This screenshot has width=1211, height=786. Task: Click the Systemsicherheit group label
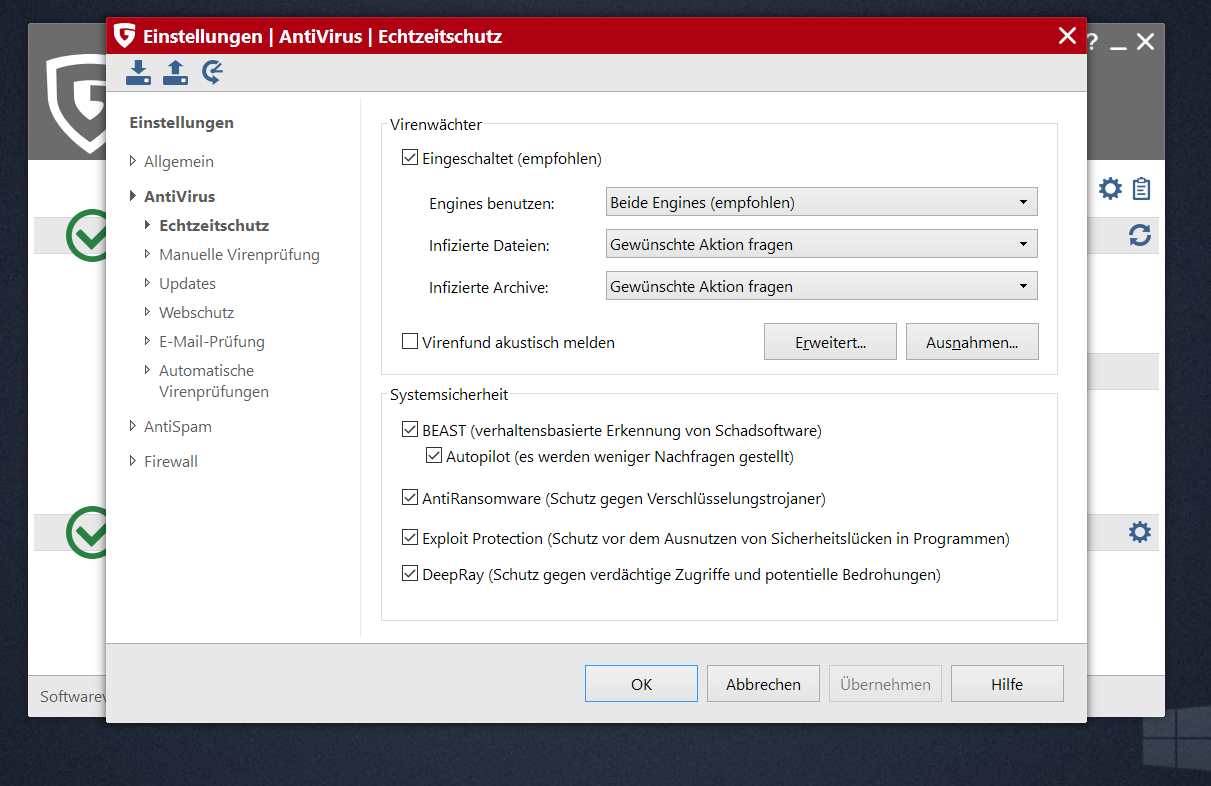pyautogui.click(x=449, y=395)
